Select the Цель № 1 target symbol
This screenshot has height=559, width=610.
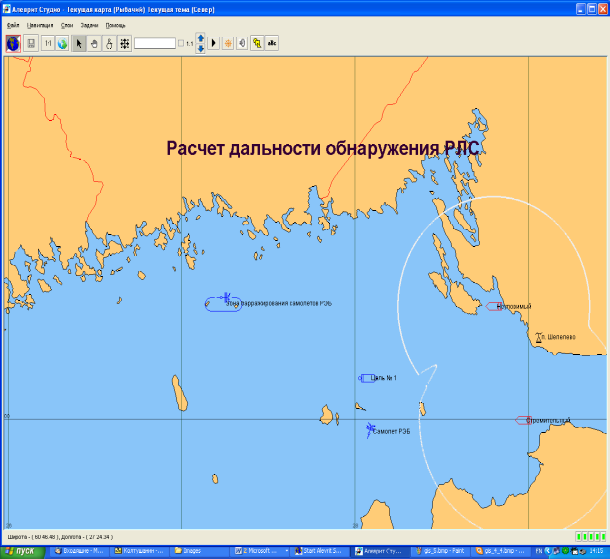pyautogui.click(x=366, y=378)
